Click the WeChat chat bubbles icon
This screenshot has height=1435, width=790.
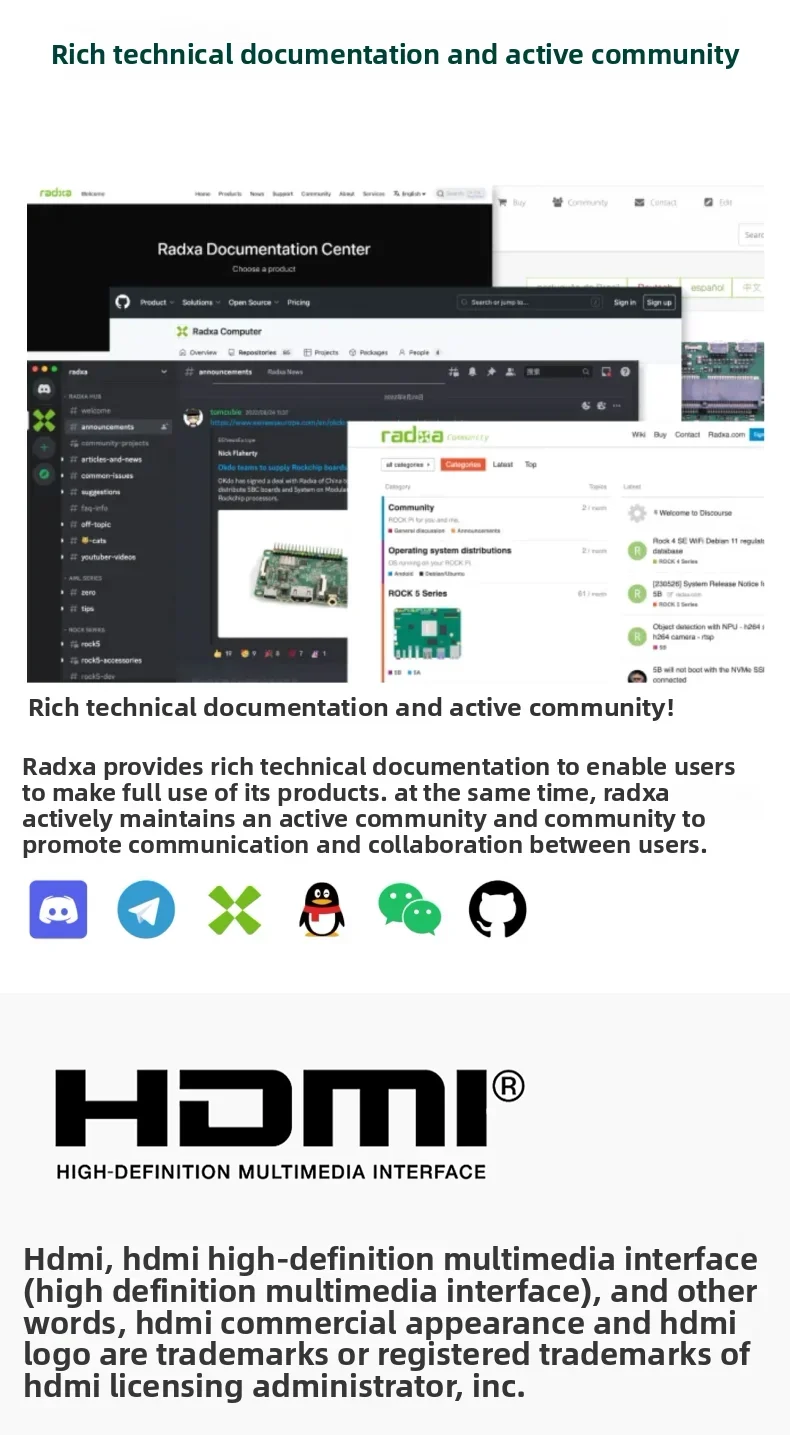410,909
